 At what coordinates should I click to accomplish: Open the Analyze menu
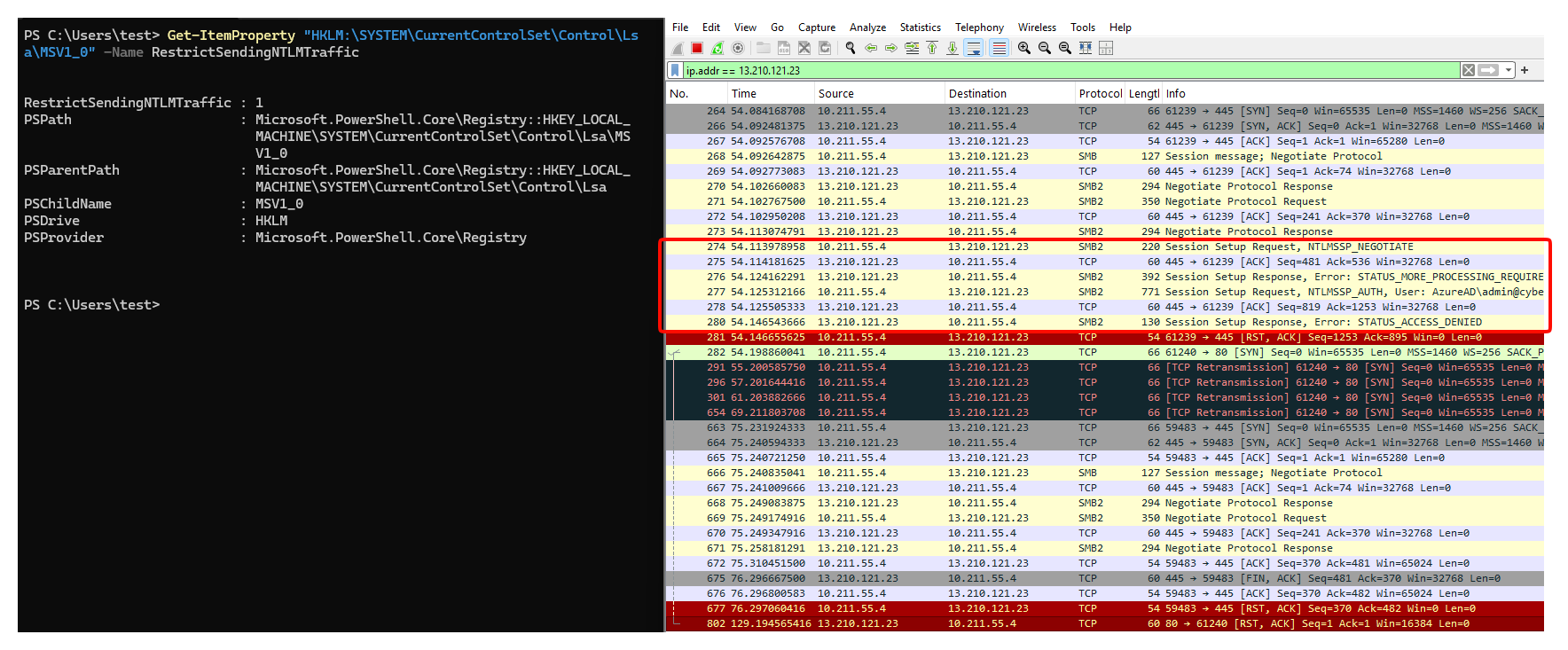tap(868, 27)
